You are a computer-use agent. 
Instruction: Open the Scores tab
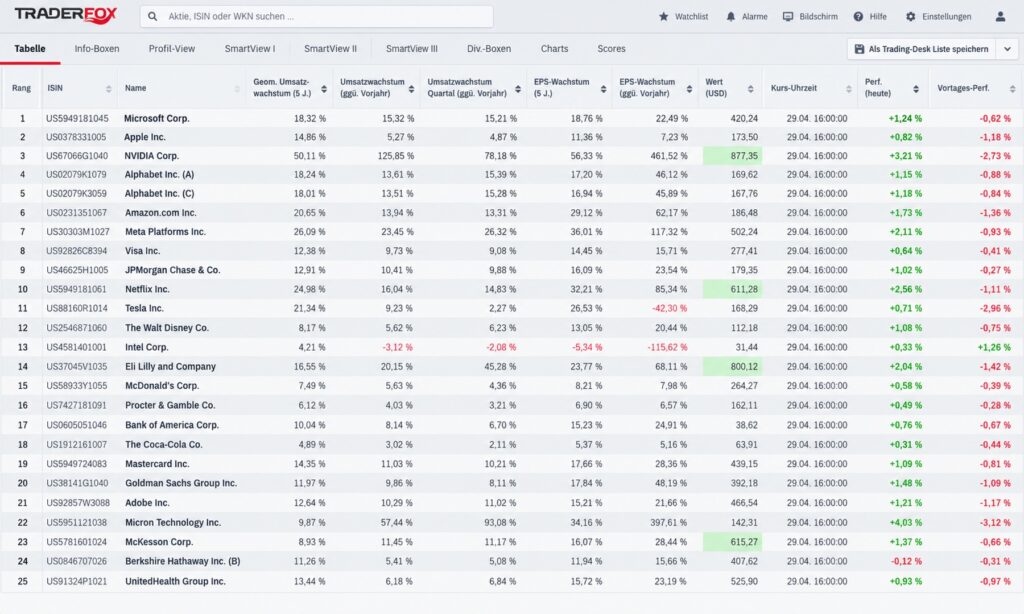tap(611, 49)
